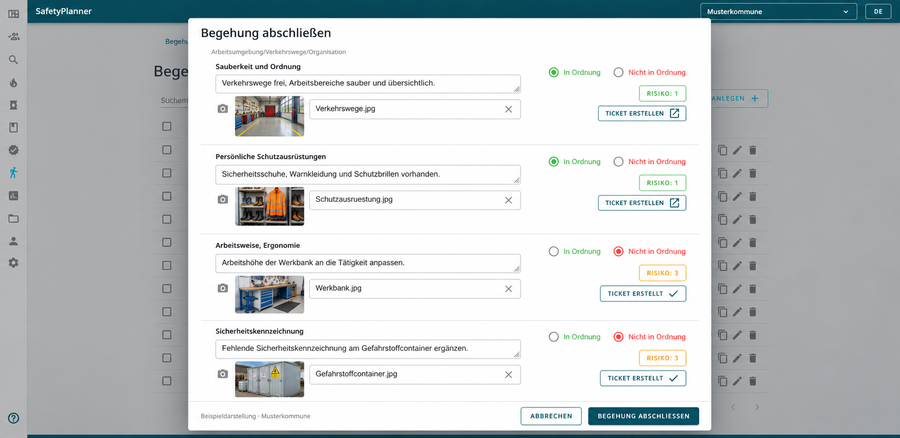Open the Verkehrswege hall photo thumbnail
The width and height of the screenshot is (900, 438).
click(269, 116)
